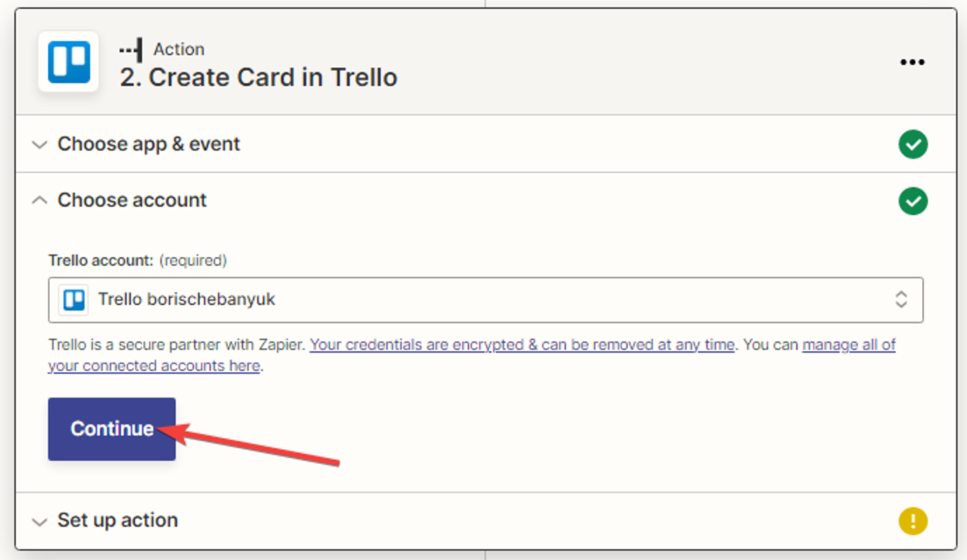Viewport: 967px width, 560px height.
Task: Follow the manage all connected accounts link
Action: pyautogui.click(x=848, y=344)
